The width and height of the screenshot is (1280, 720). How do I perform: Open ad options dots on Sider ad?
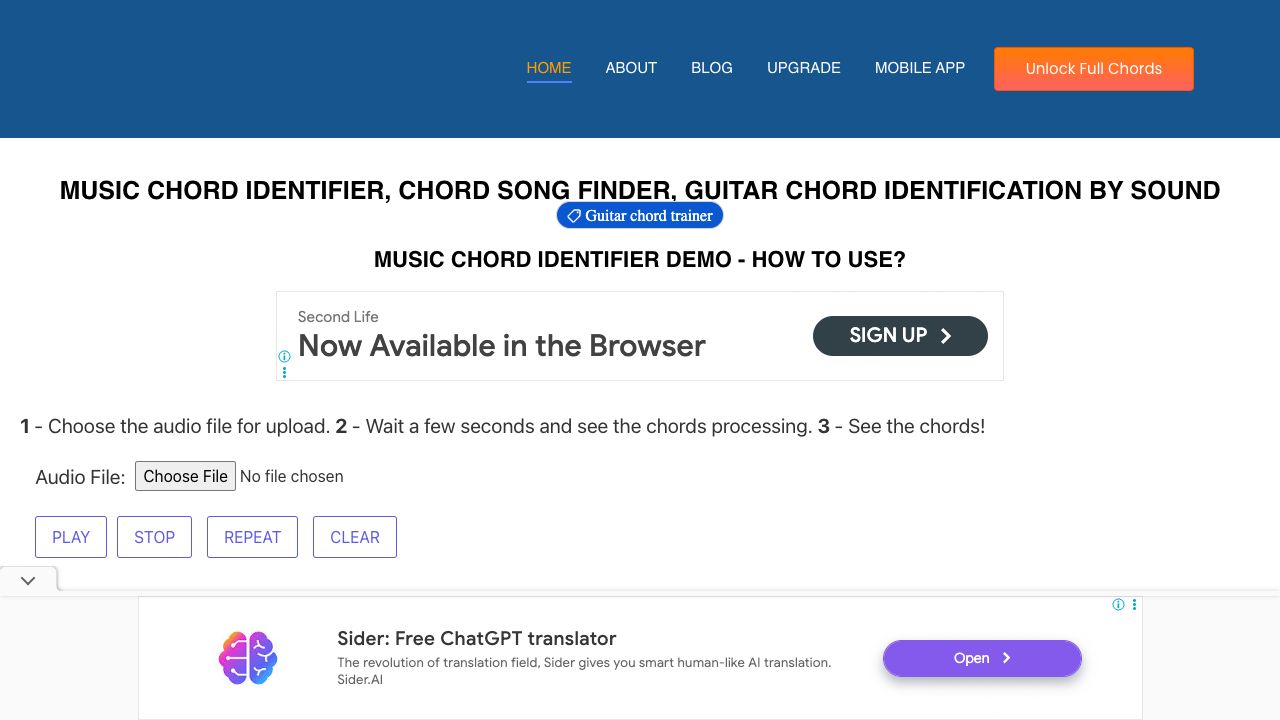(x=1134, y=605)
